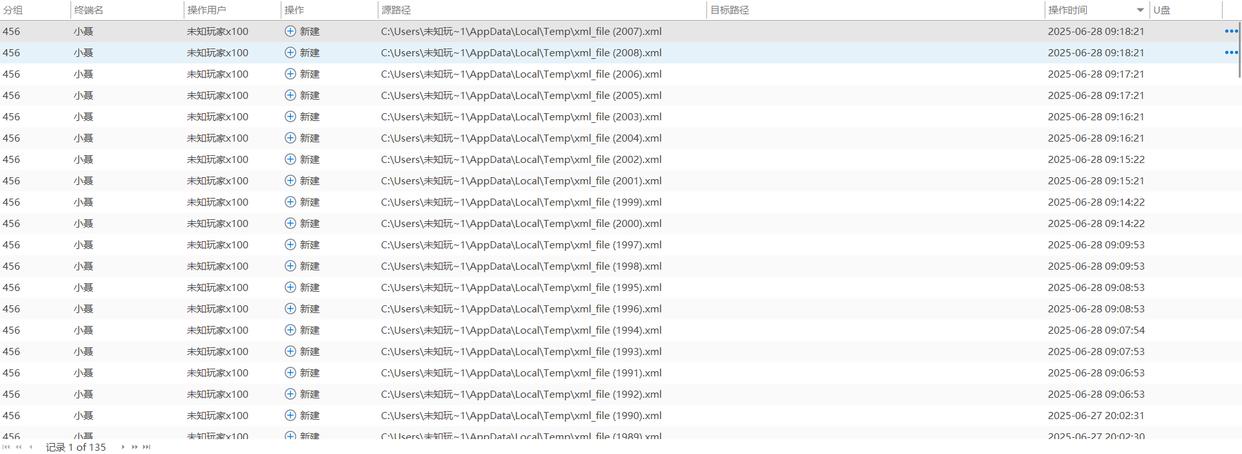The image size is (1242, 454).
Task: Sort by the 操作 column header
Action: [x=294, y=10]
